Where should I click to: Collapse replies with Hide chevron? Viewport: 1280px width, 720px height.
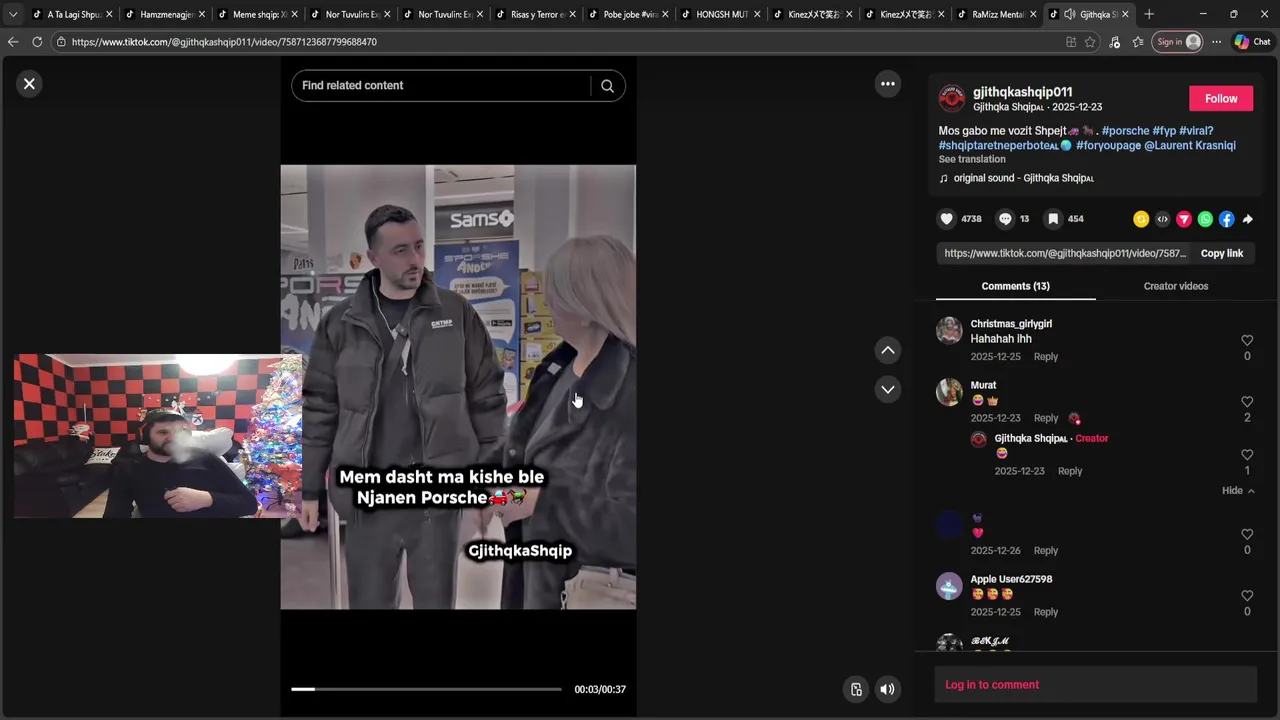click(1238, 491)
